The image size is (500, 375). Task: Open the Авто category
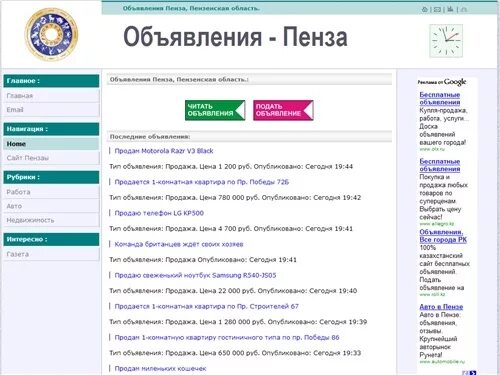[x=51, y=206]
